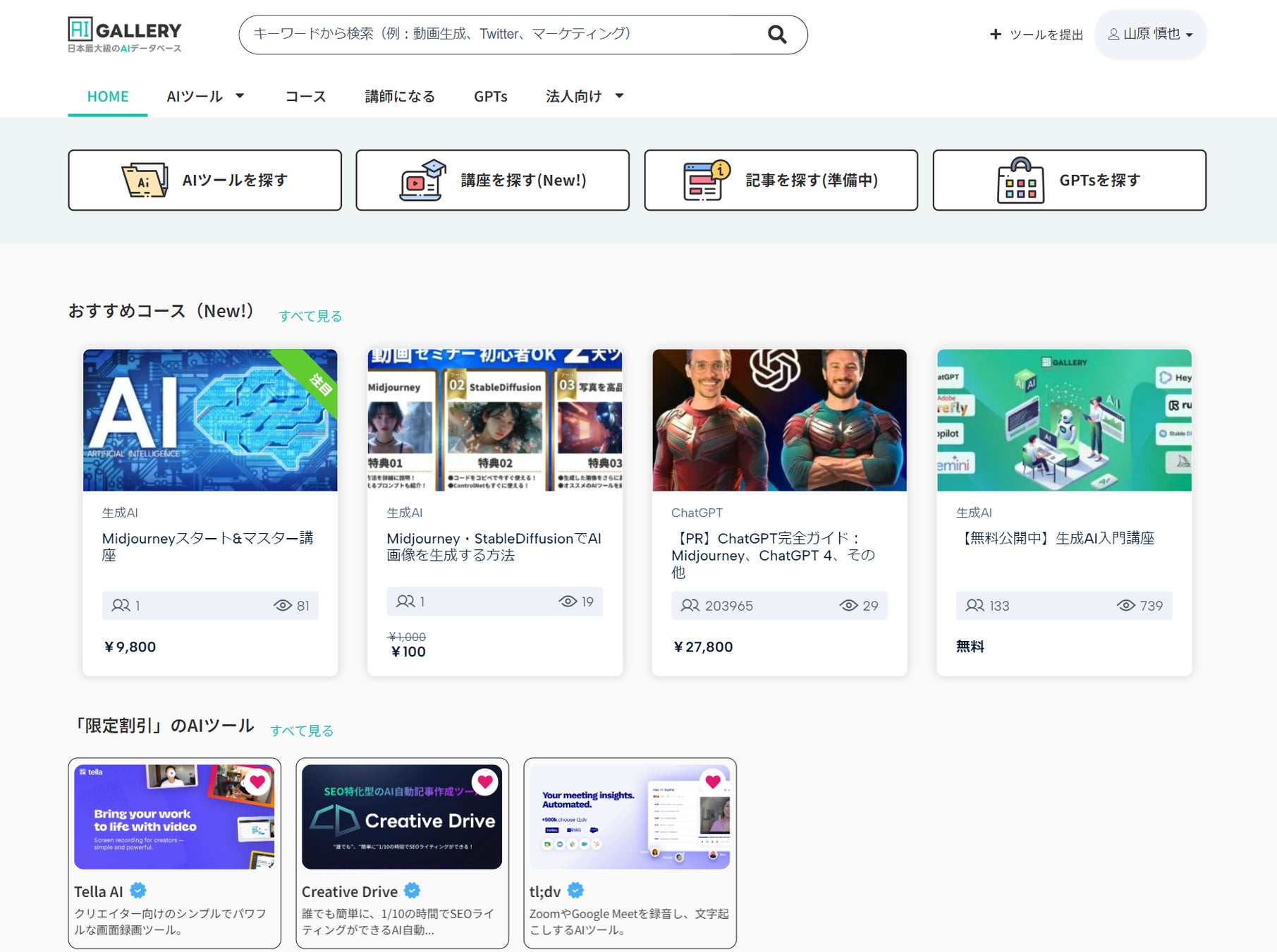
Task: Click the verified badge next to Creative Drive
Action: click(412, 891)
